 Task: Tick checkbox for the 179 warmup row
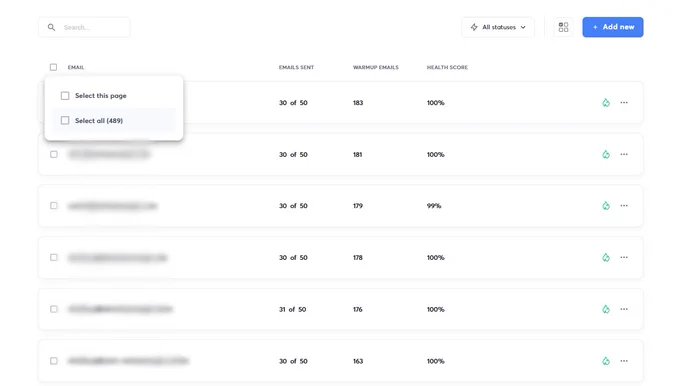pyautogui.click(x=54, y=206)
